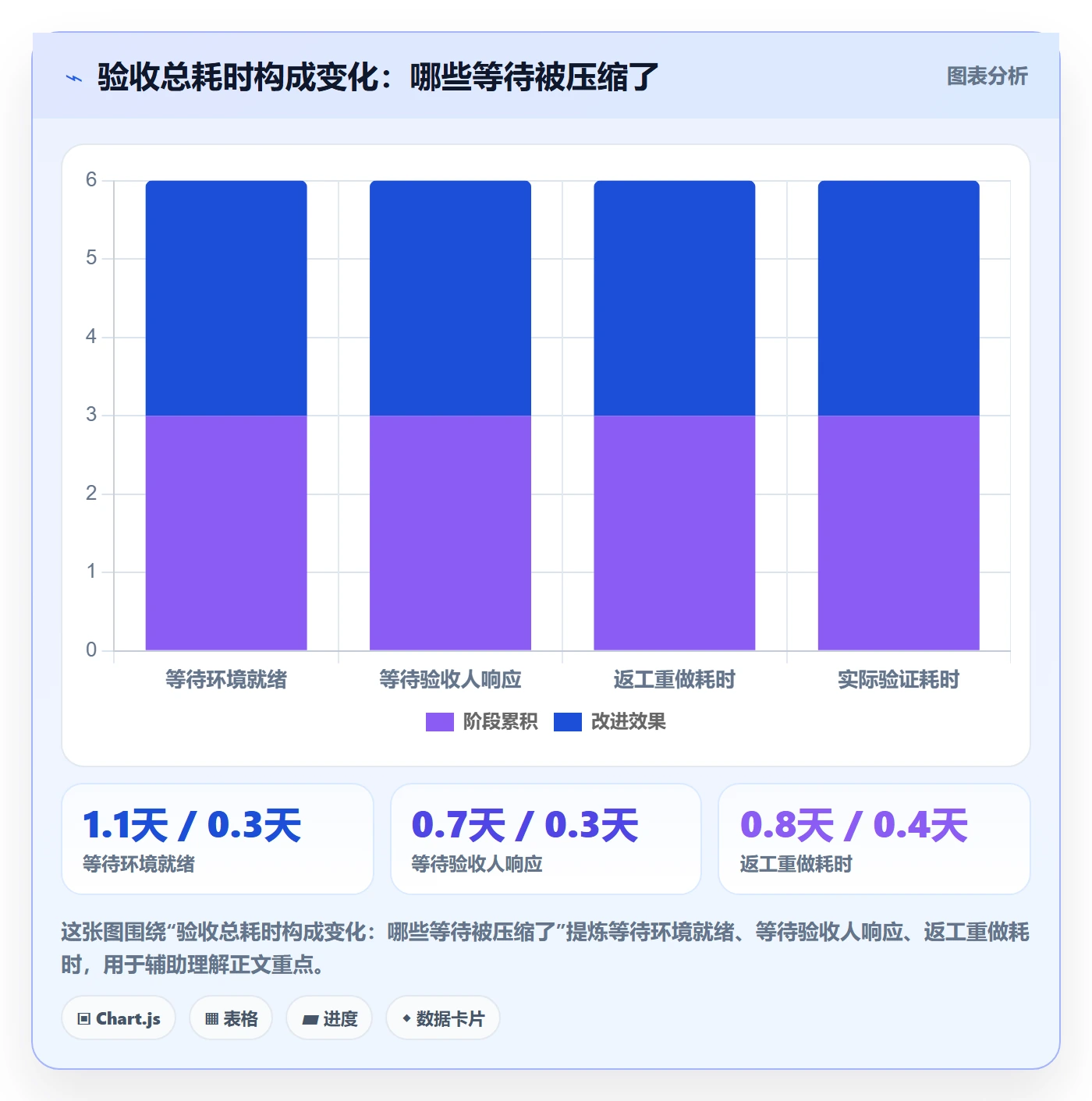Viewport: 1092px width, 1101px height.
Task: Click the grid icon in 表格 chip
Action: 211,1019
